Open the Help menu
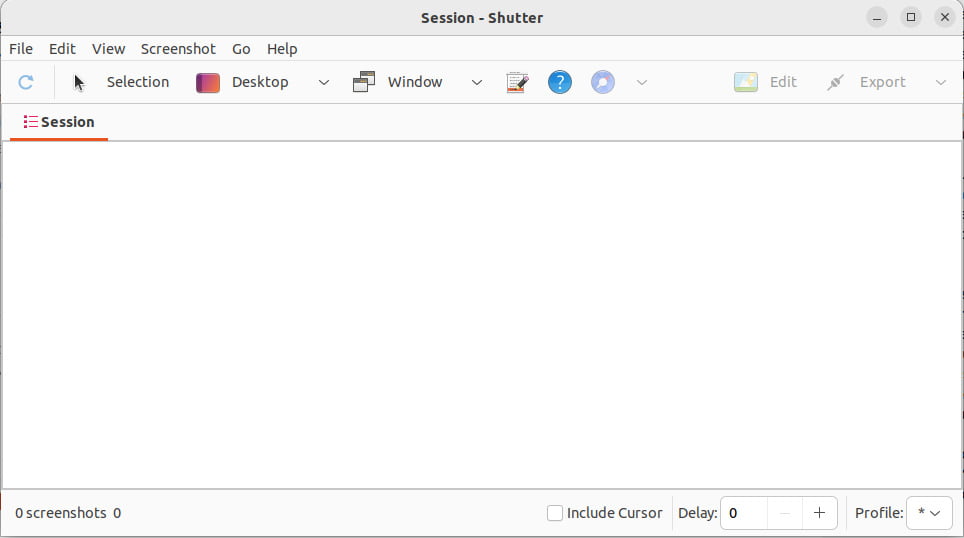Screen dimensions: 964x538 coord(282,49)
